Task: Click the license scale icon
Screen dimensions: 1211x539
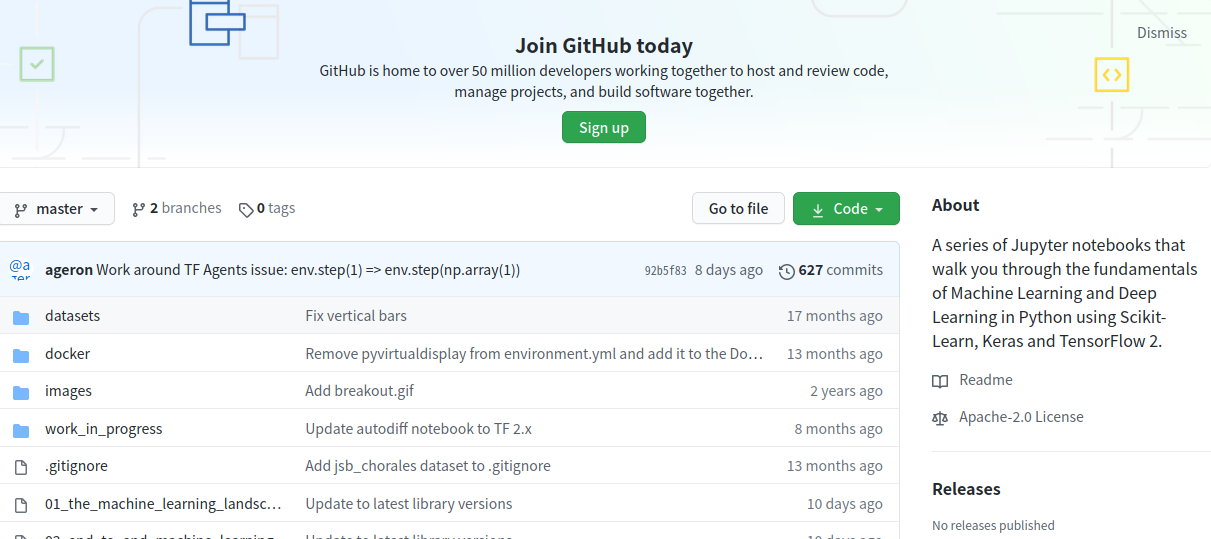Action: [940, 418]
